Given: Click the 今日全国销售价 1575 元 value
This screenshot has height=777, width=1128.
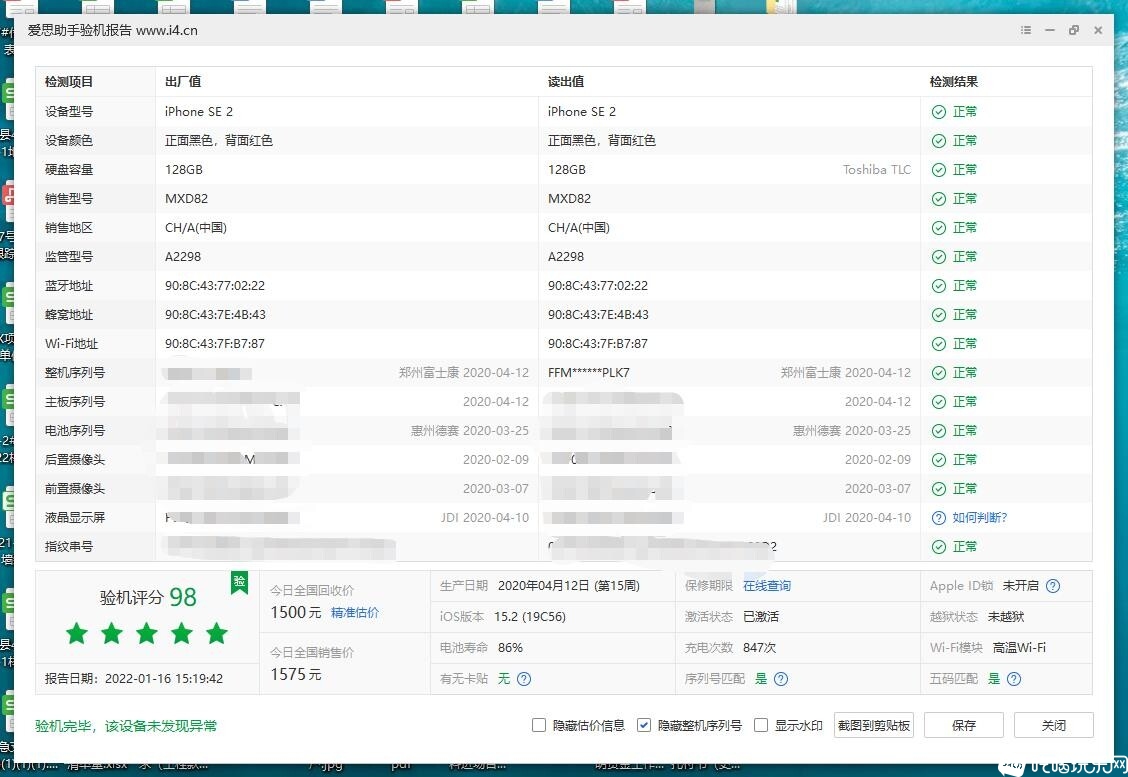Looking at the screenshot, I should [296, 674].
